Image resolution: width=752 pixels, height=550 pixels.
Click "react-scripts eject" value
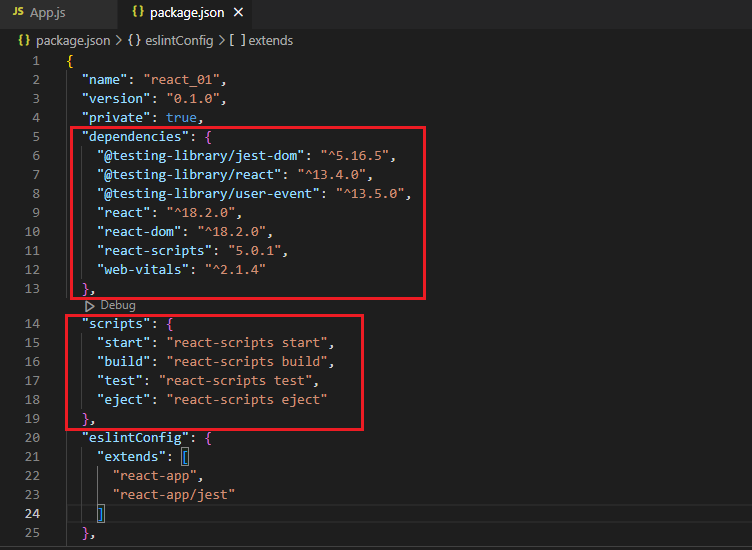tap(247, 400)
